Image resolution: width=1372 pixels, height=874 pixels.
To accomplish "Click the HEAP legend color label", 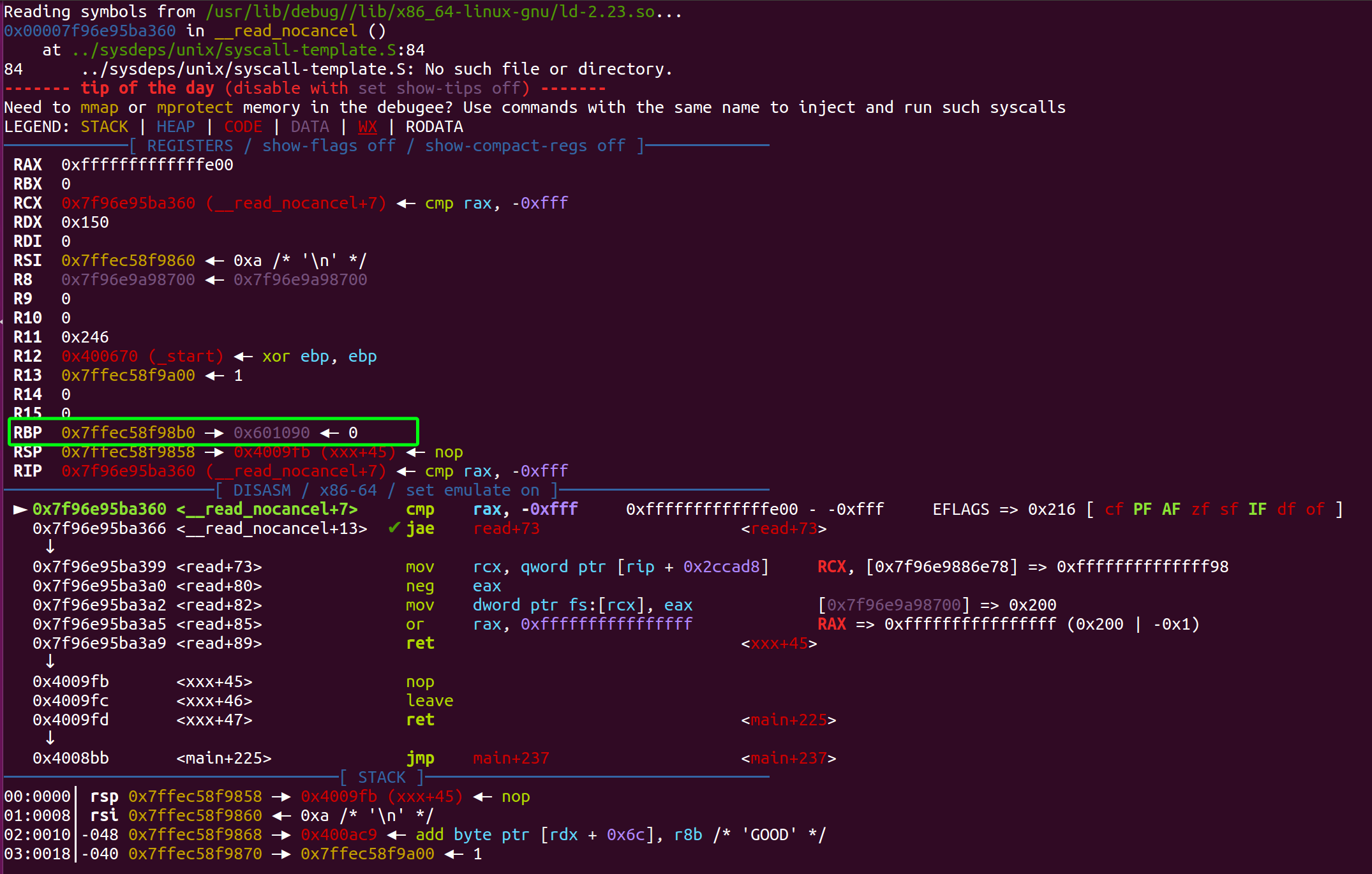I will (175, 127).
